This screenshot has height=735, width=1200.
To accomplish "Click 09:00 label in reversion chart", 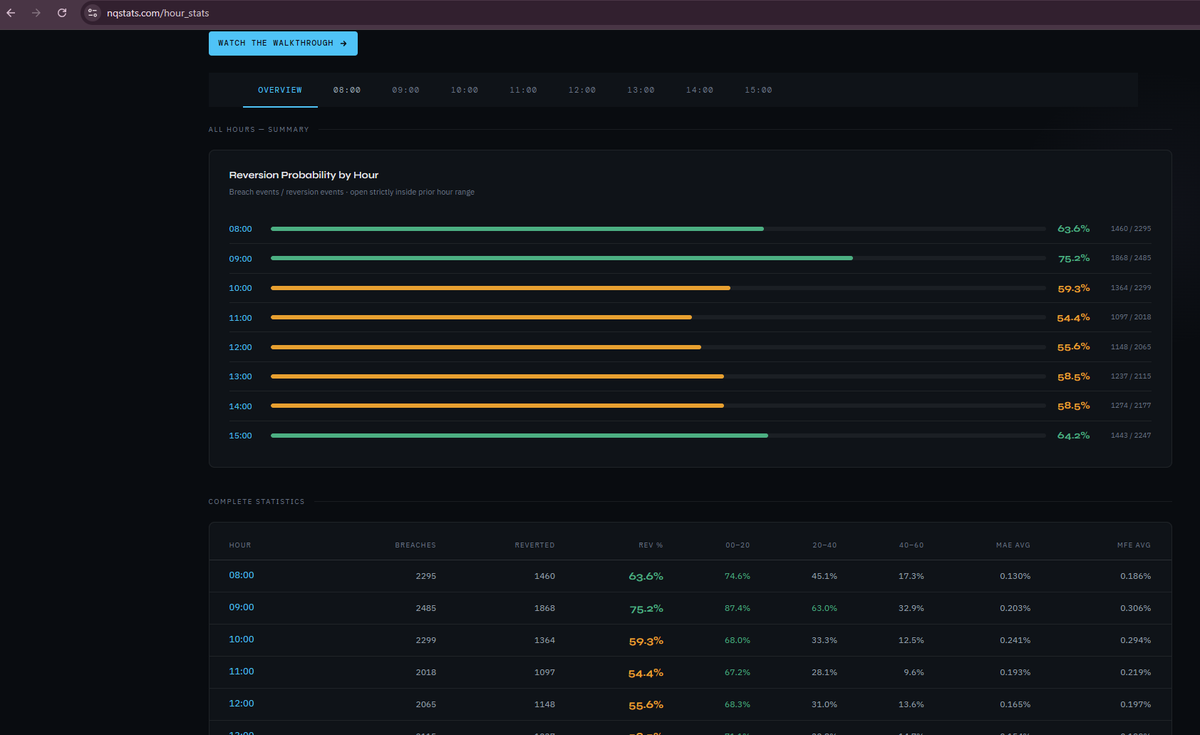I will coord(240,259).
